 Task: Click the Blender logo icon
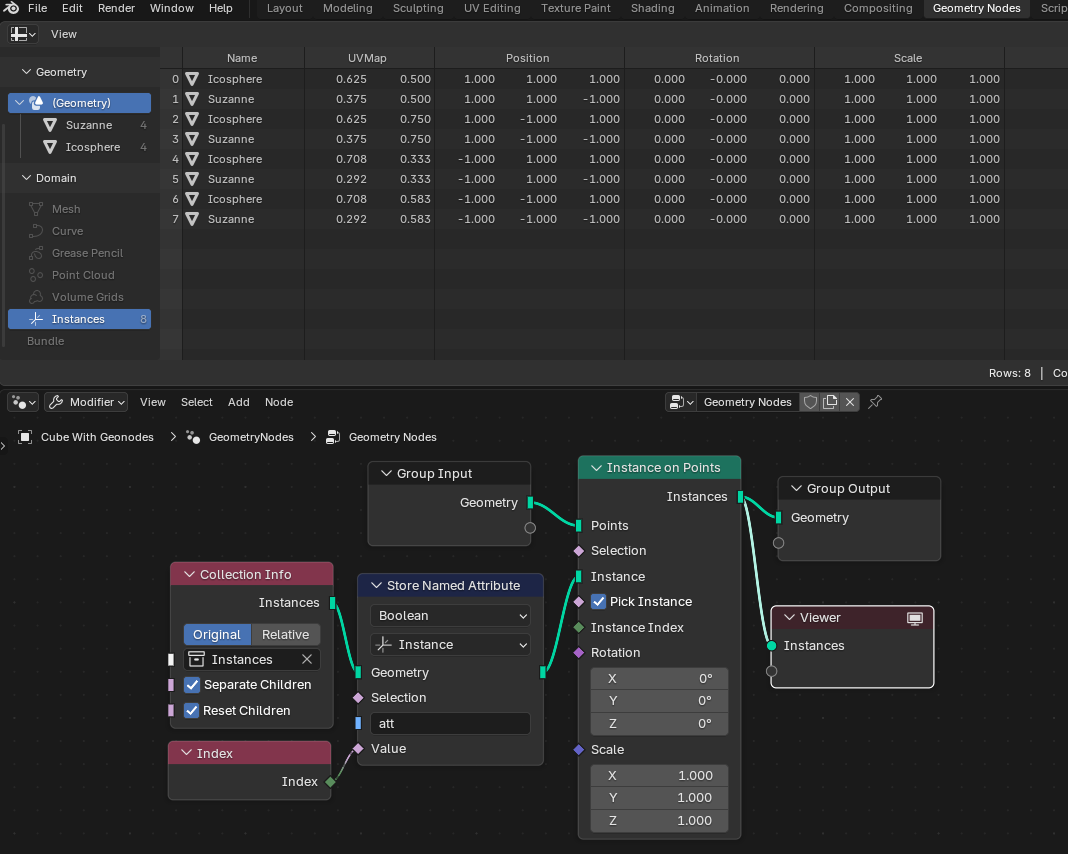(11, 8)
